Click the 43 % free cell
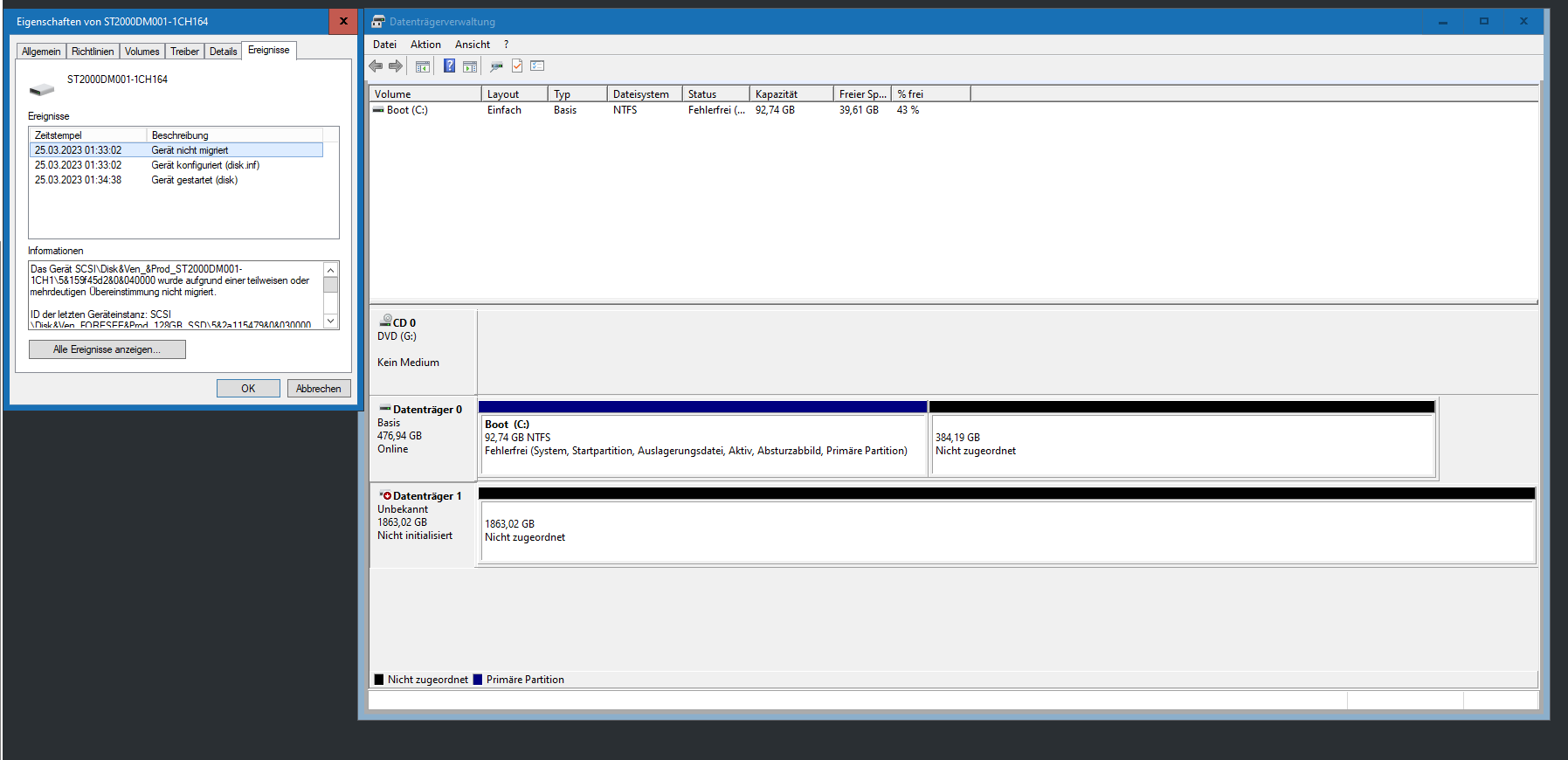Screen dimensions: 1568x760 (908, 110)
